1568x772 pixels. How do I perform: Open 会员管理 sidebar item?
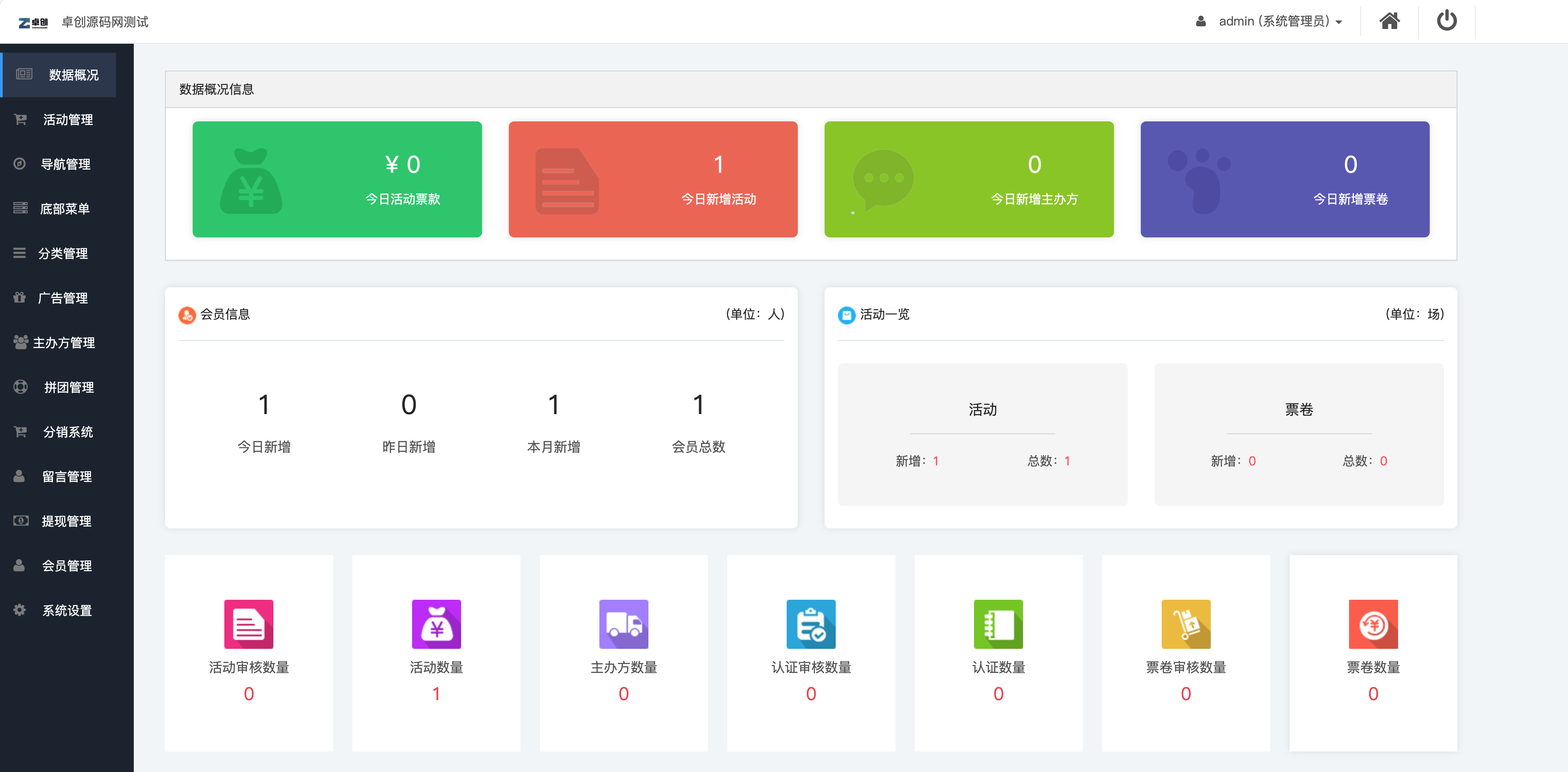pyautogui.click(x=67, y=565)
